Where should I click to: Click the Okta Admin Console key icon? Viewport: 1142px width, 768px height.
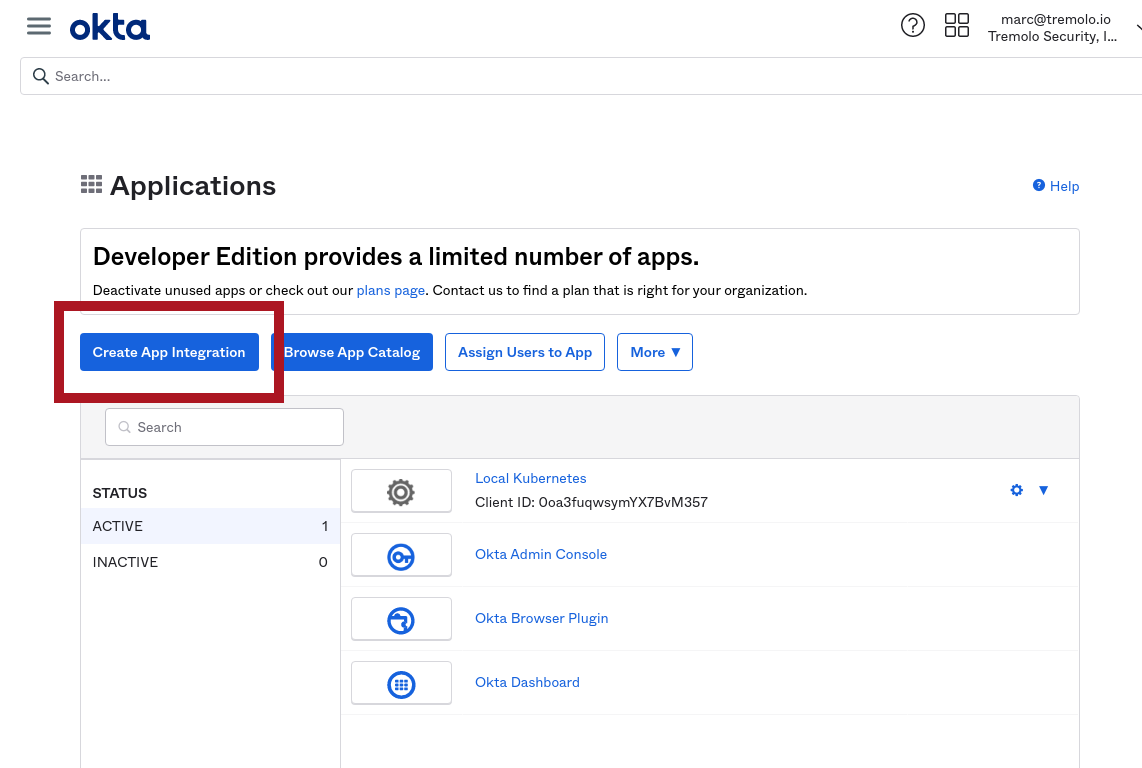(401, 555)
